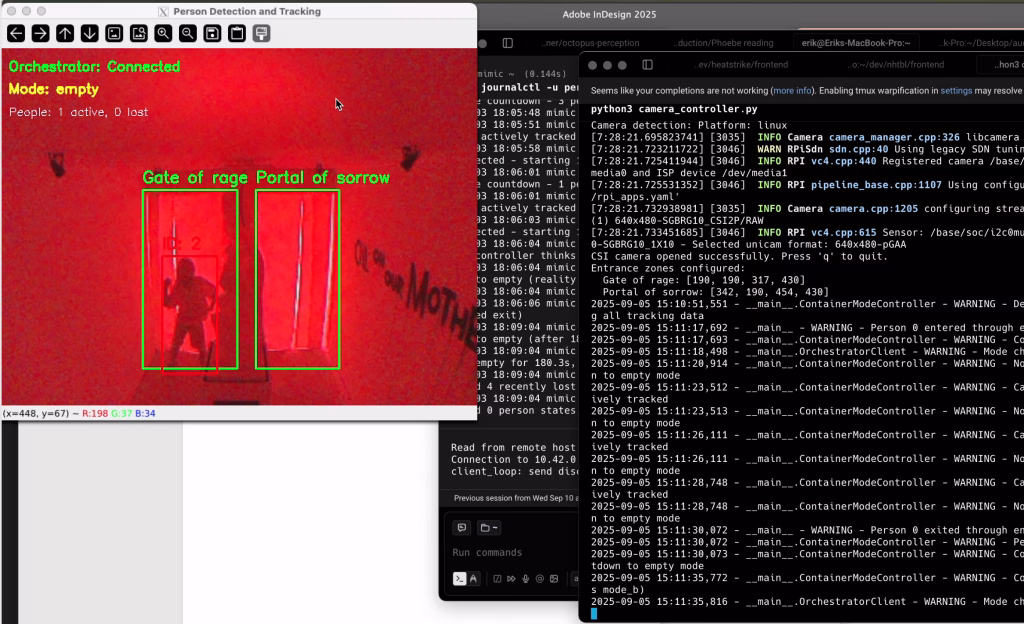Open the 'settings' link in the banner
The height and width of the screenshot is (624, 1024).
point(956,90)
